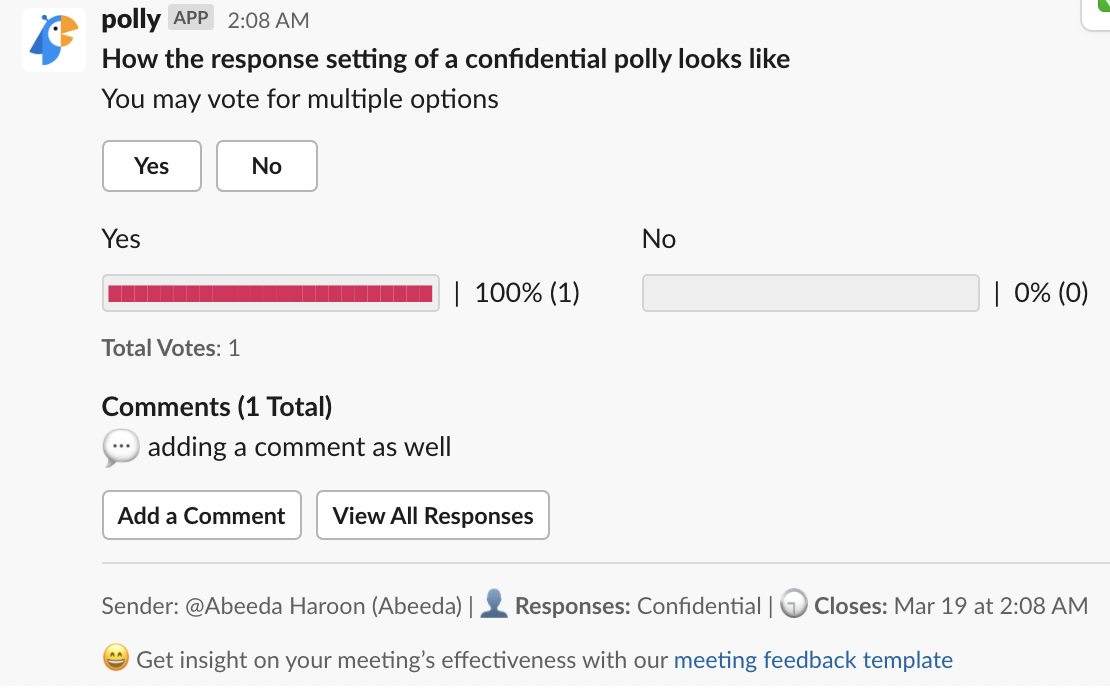Click the grinning emoji beside the template tip
This screenshot has width=1110, height=692.
pos(114,659)
